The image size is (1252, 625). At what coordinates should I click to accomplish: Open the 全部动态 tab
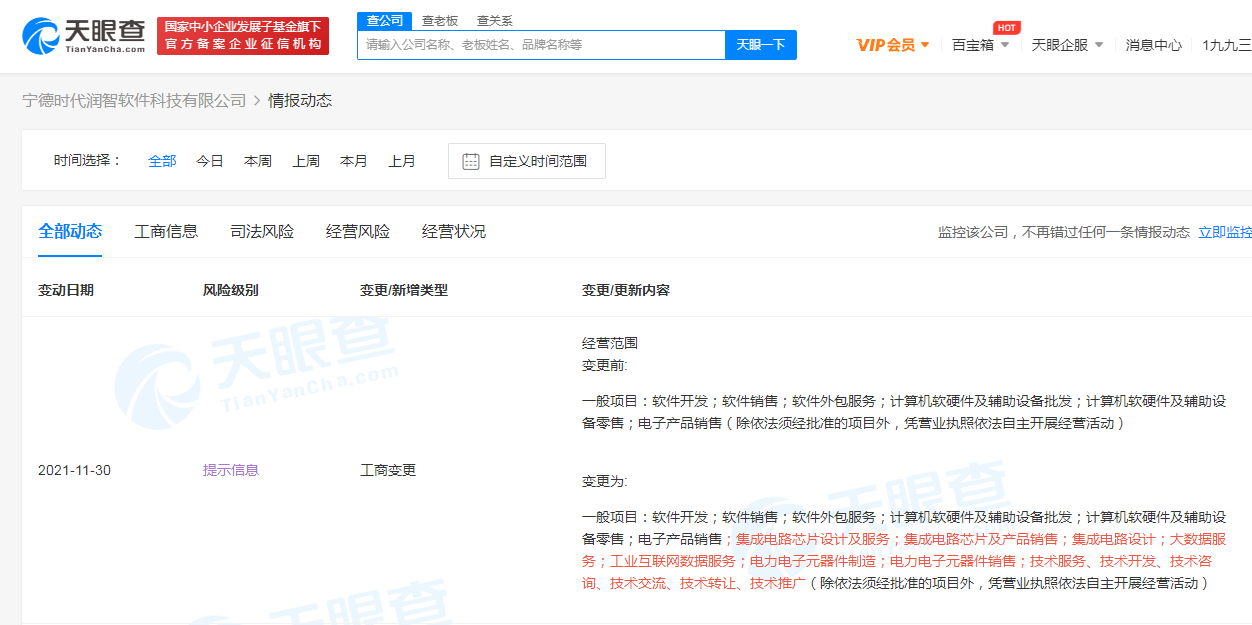tap(70, 231)
